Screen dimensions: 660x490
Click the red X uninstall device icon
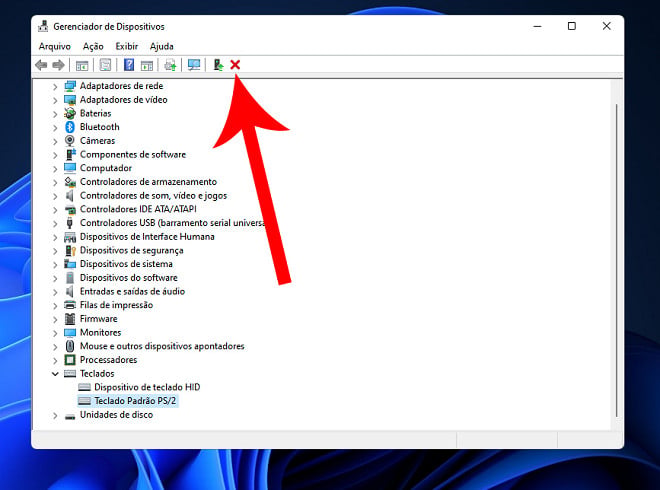point(235,64)
